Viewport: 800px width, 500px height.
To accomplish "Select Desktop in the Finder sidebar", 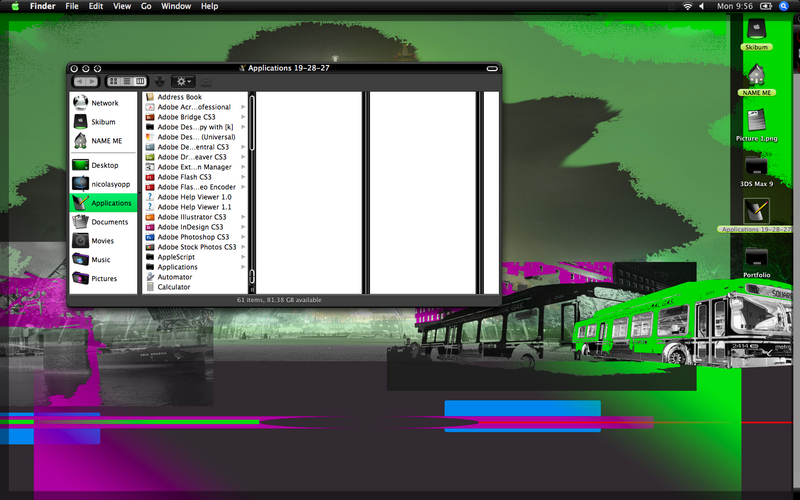I will [x=104, y=165].
